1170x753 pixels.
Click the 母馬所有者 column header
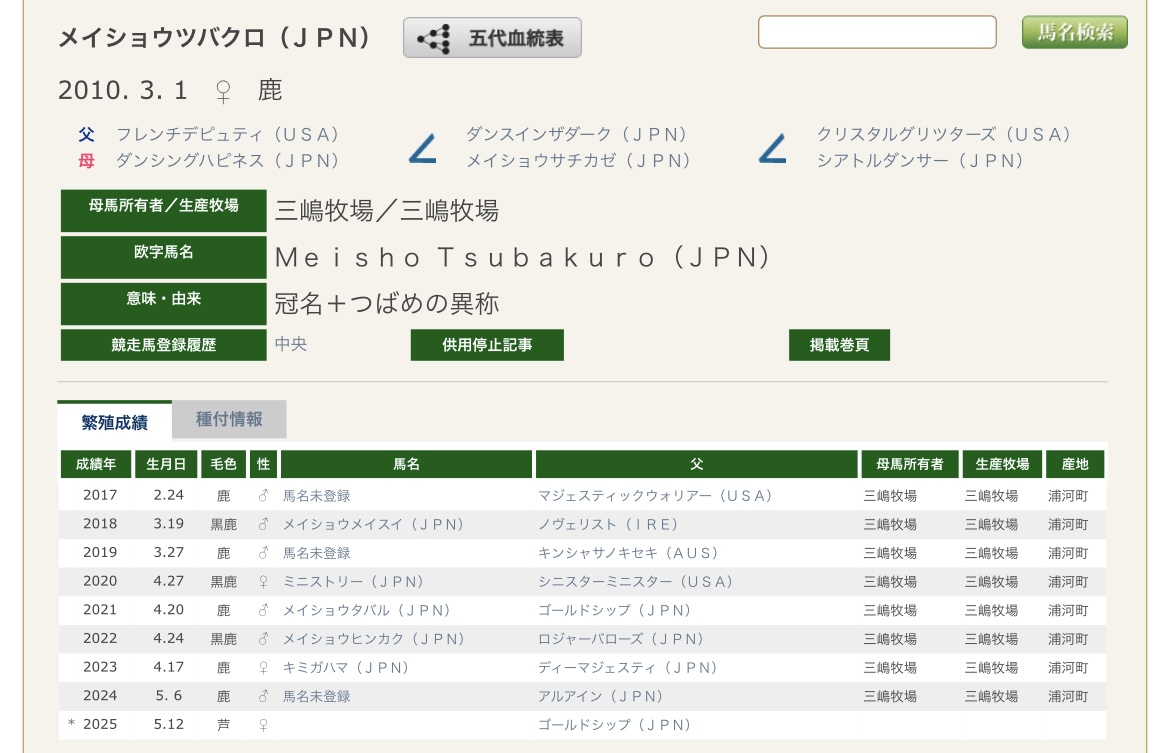[x=910, y=464]
